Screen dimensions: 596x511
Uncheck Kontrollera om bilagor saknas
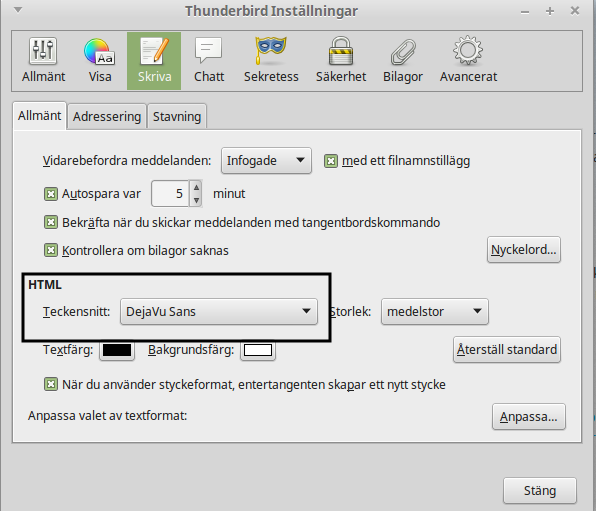(51, 251)
